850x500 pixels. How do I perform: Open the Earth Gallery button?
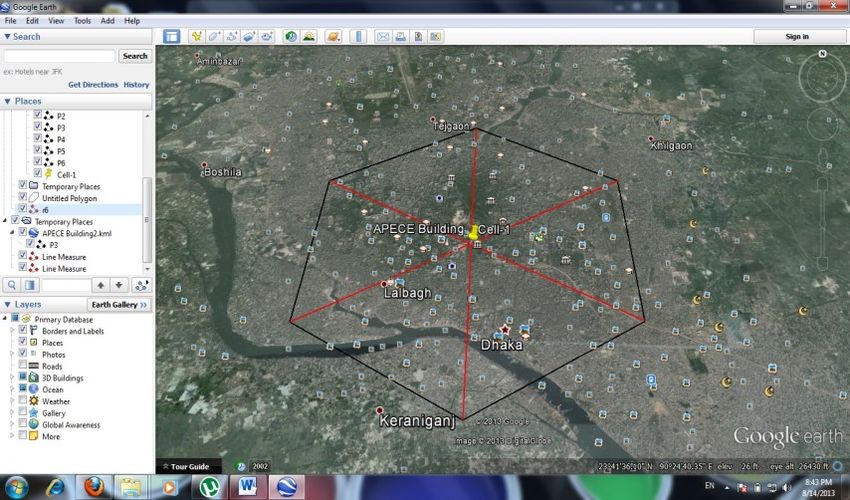119,305
